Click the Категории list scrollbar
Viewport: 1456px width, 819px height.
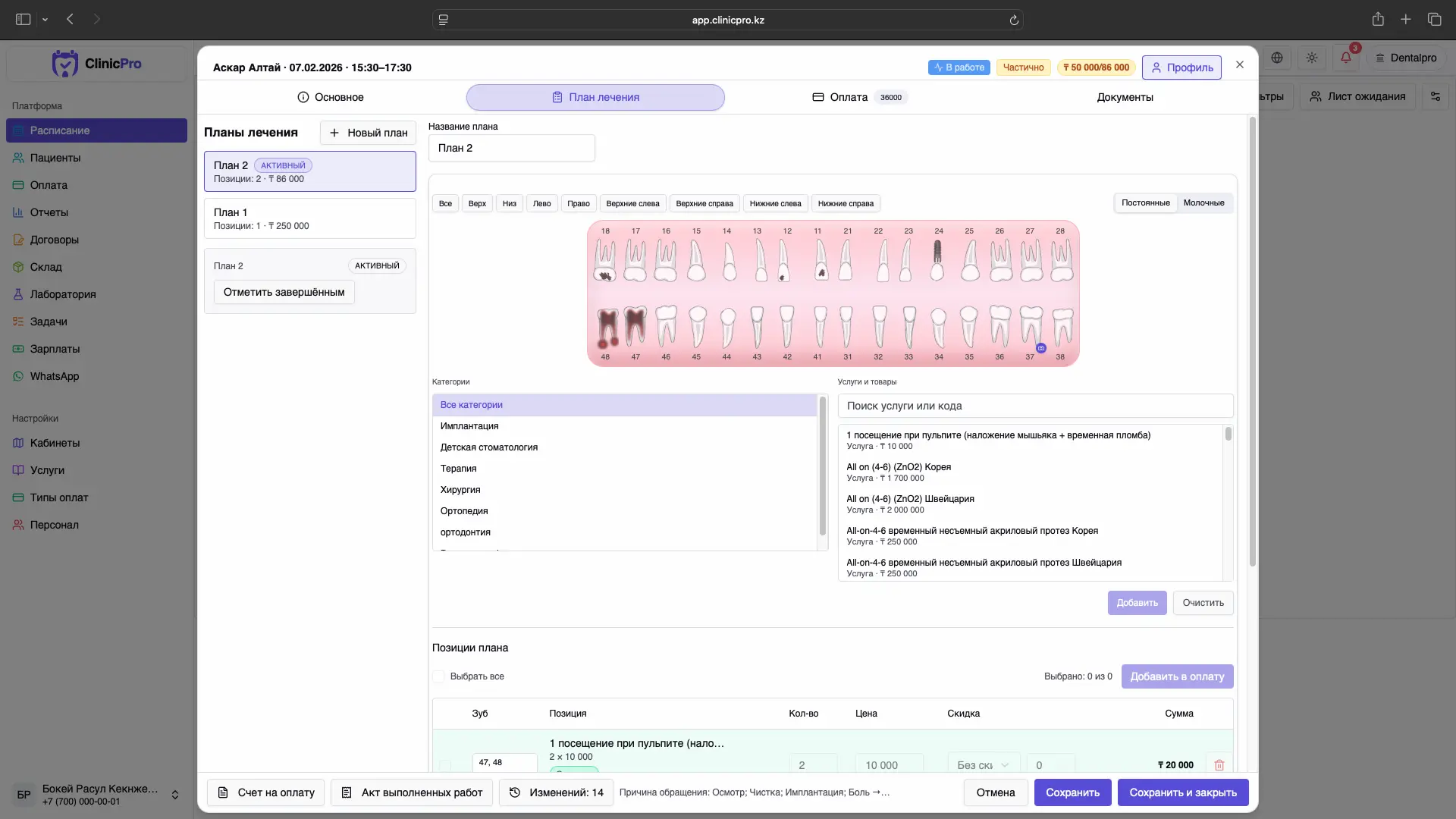[823, 466]
